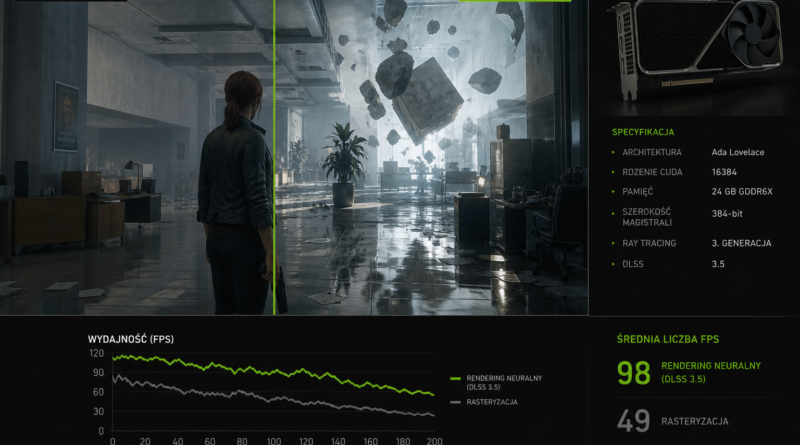Image resolution: width=800 pixels, height=445 pixels.
Task: Select the Ada Lovelace value
Action: click(x=738, y=152)
